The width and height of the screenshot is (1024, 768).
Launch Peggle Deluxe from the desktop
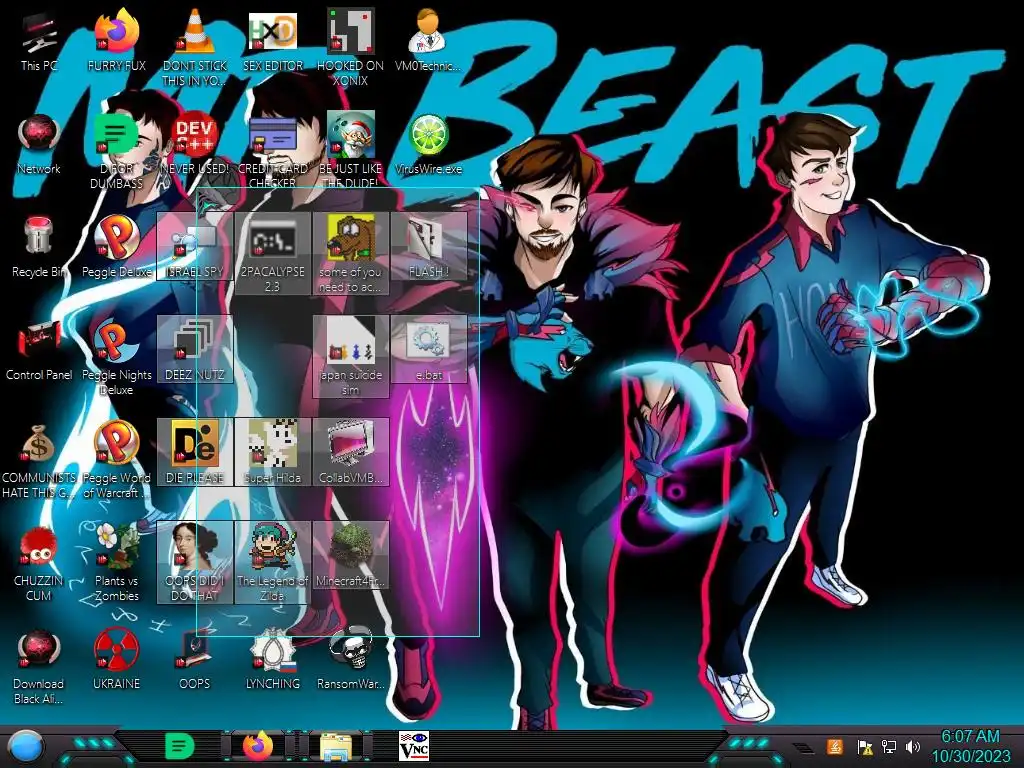point(117,248)
